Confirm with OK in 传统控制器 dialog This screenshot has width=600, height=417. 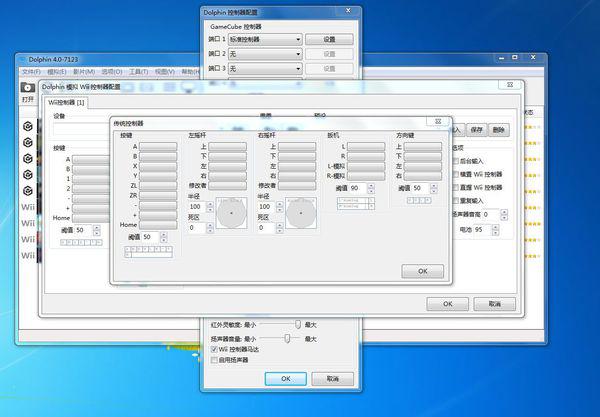422,271
